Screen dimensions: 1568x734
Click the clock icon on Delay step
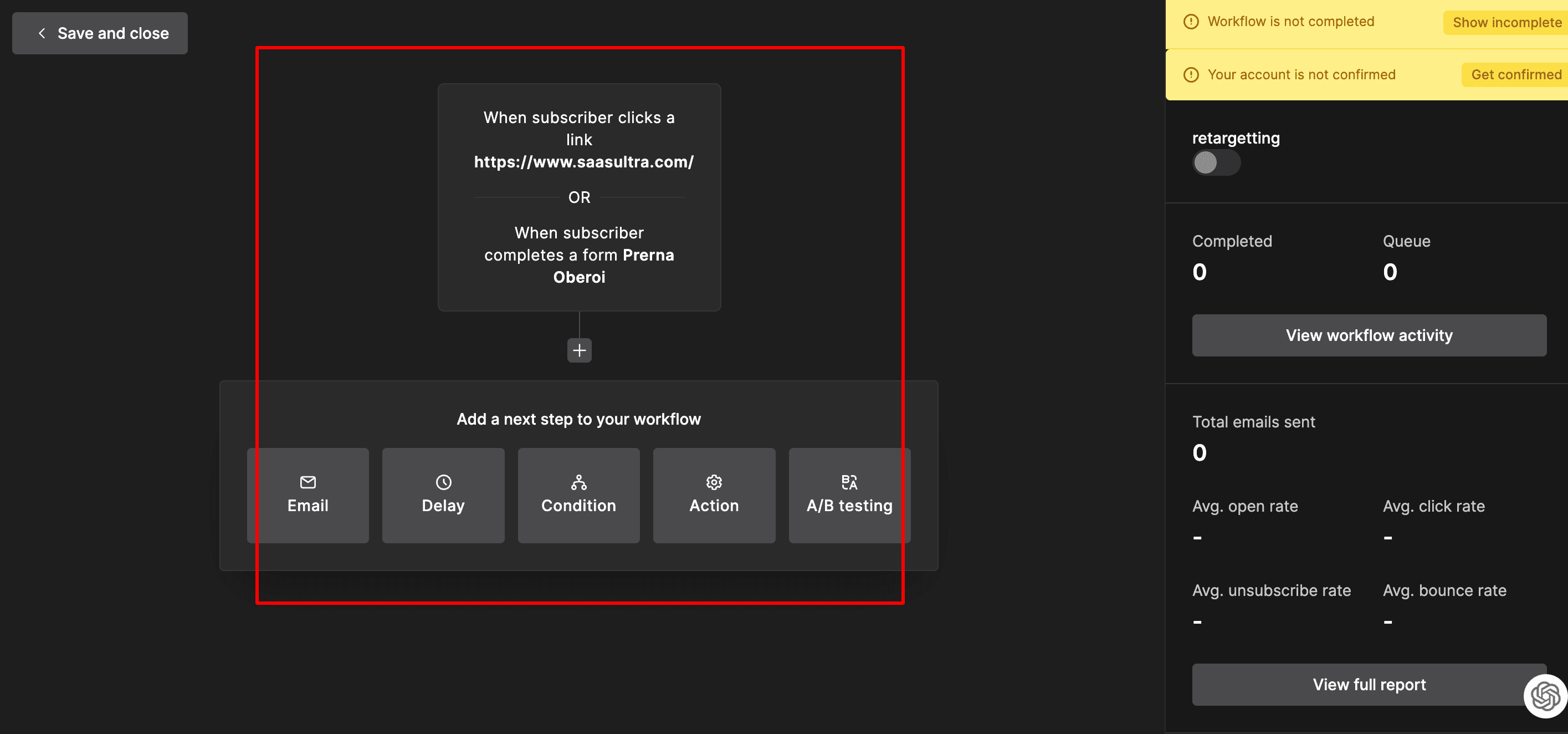(444, 482)
